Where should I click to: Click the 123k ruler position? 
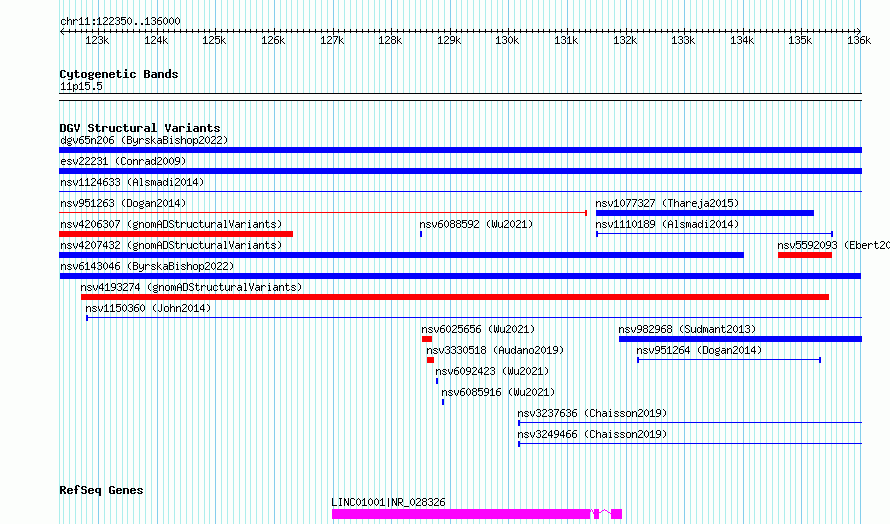pos(97,40)
